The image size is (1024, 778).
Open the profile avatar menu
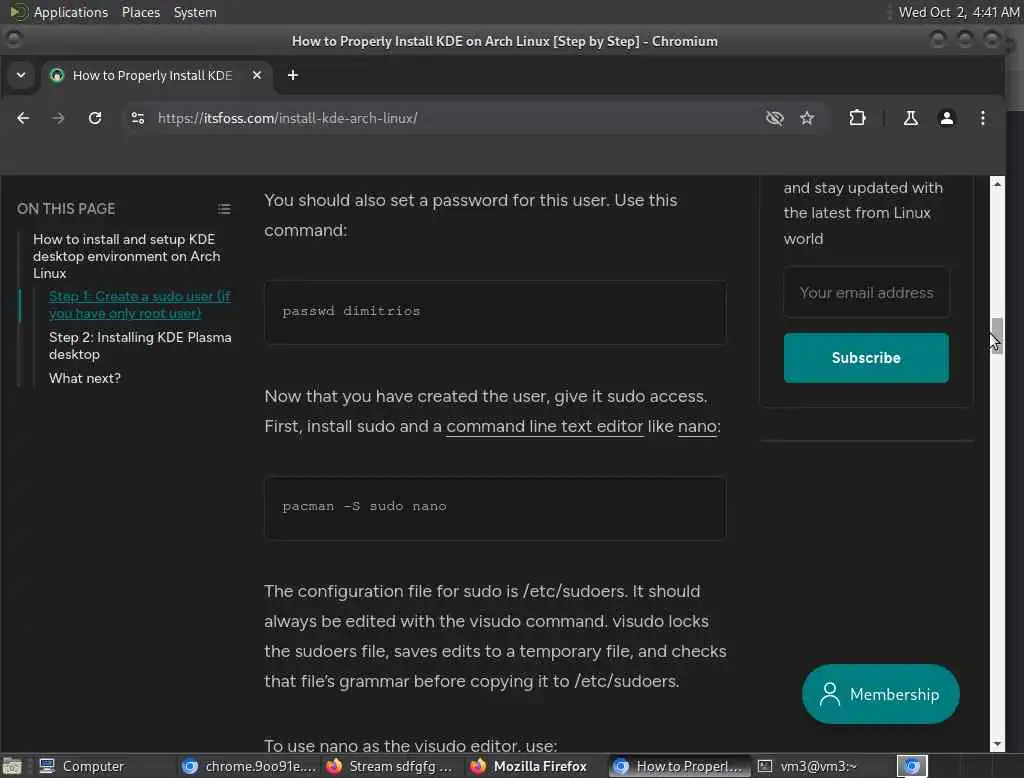click(x=946, y=118)
